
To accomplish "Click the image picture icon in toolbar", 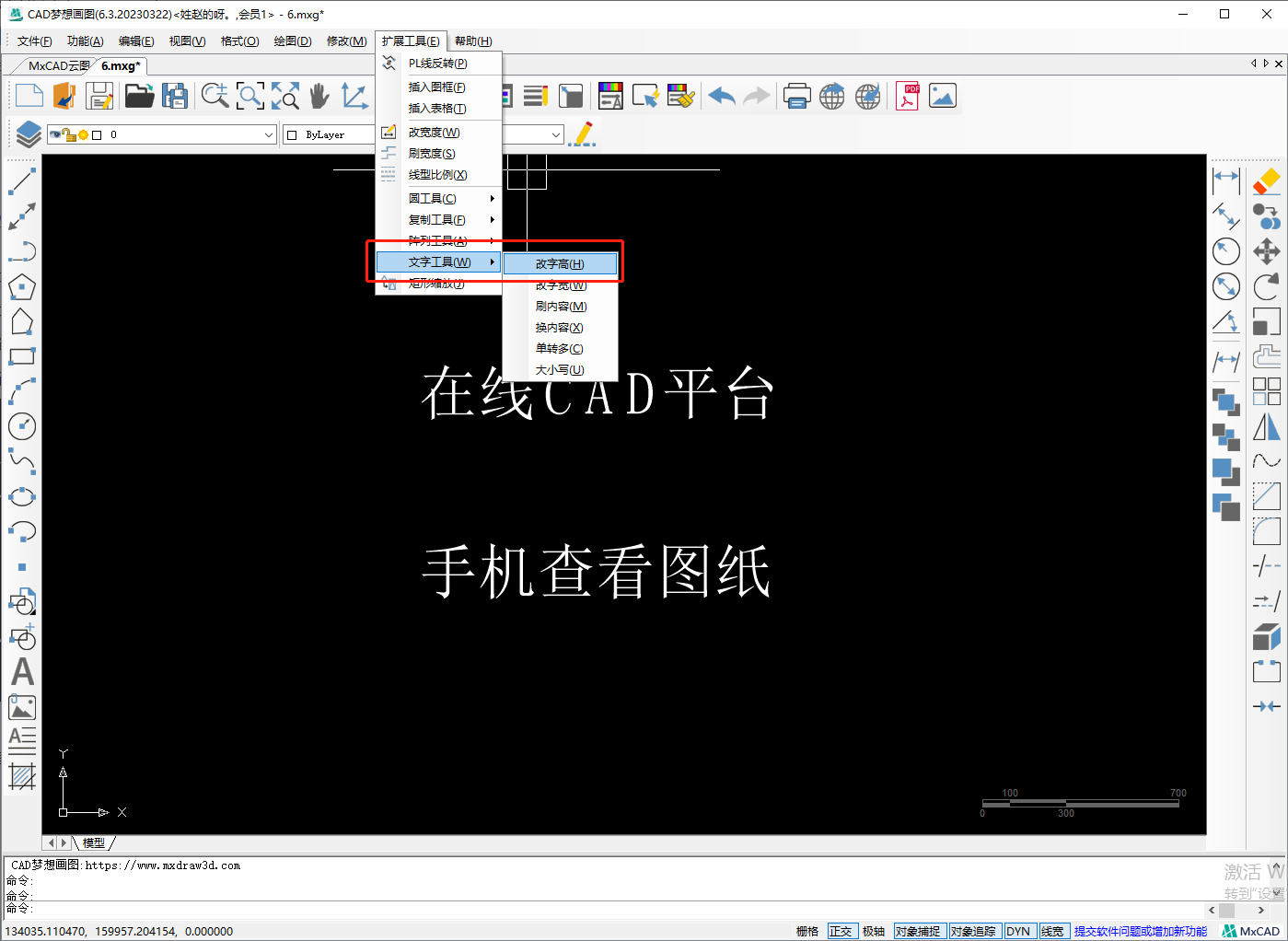I will (x=943, y=96).
